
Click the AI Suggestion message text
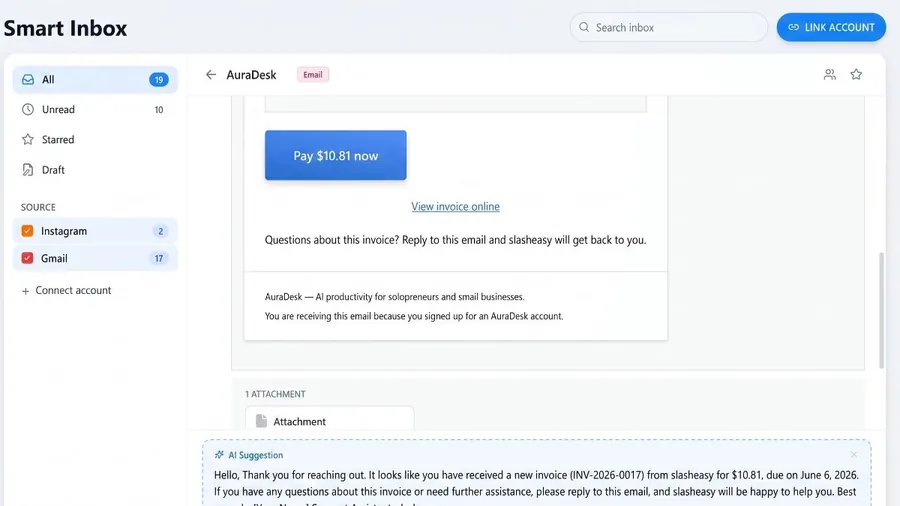coord(536,488)
